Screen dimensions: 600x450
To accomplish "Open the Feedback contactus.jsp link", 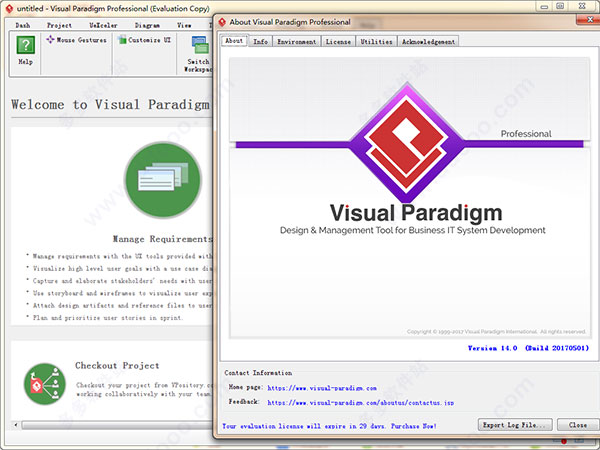I will tap(360, 403).
